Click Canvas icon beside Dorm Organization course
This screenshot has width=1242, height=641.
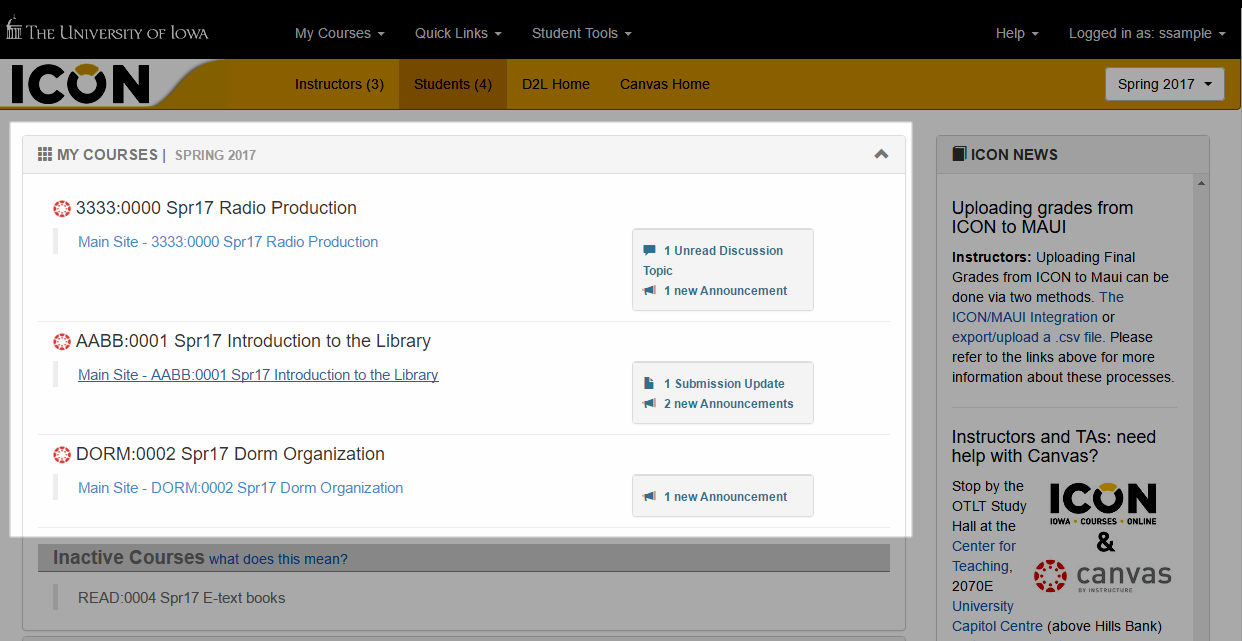click(x=62, y=454)
